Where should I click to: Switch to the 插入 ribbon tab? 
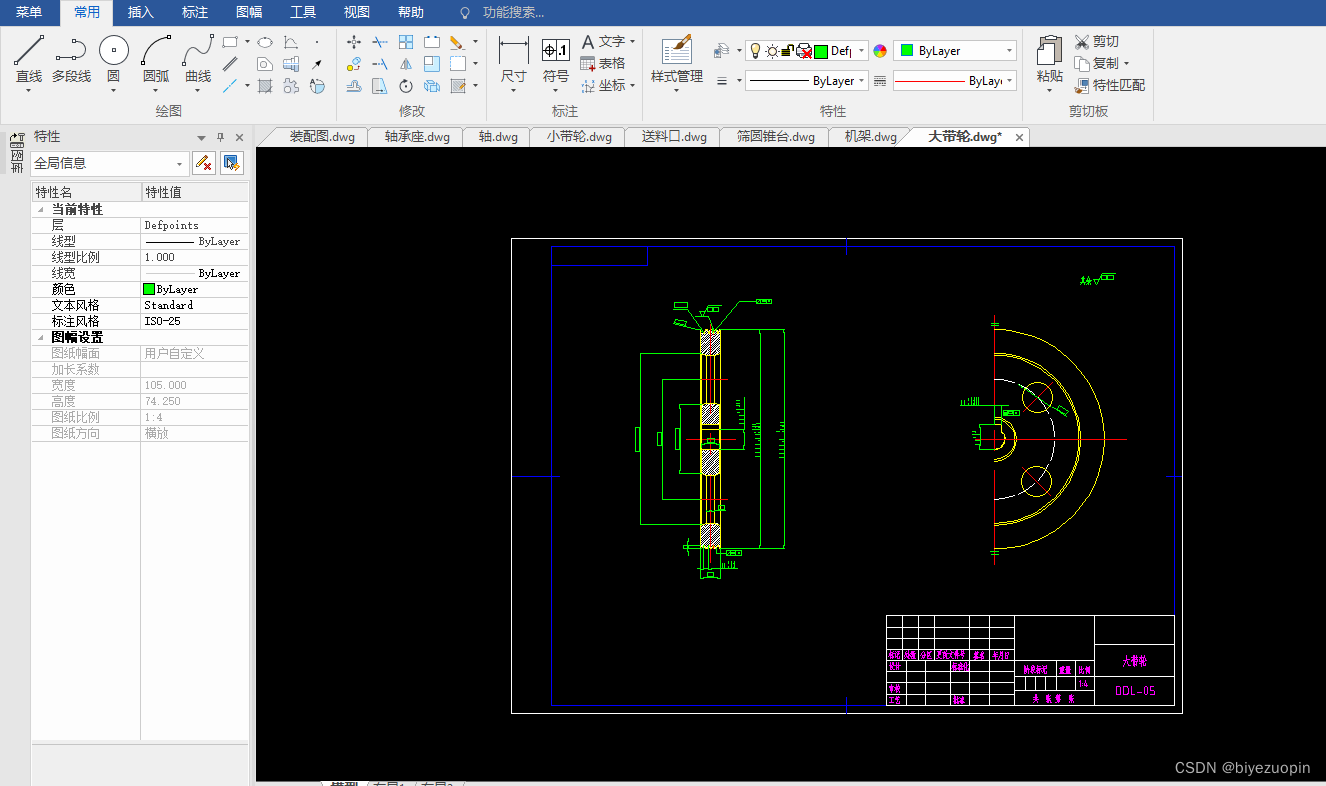[141, 12]
